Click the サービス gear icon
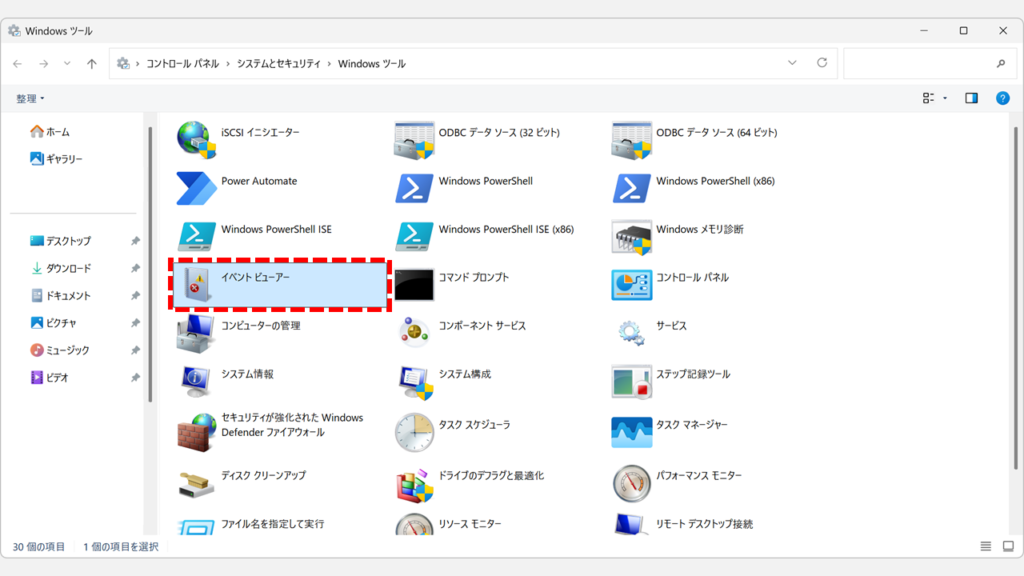Viewport: 1024px width, 576px height. click(631, 332)
